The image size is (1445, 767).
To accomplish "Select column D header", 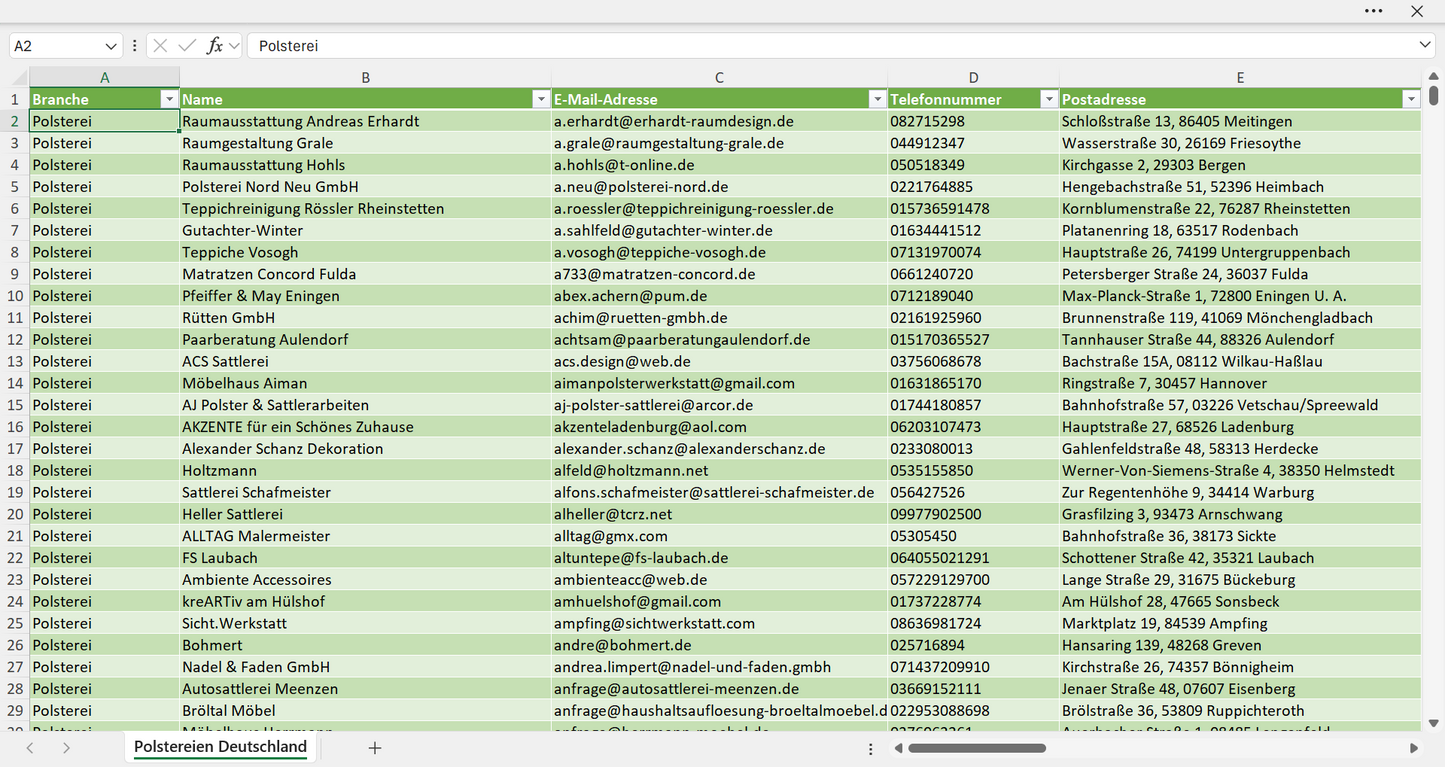I will (x=974, y=77).
